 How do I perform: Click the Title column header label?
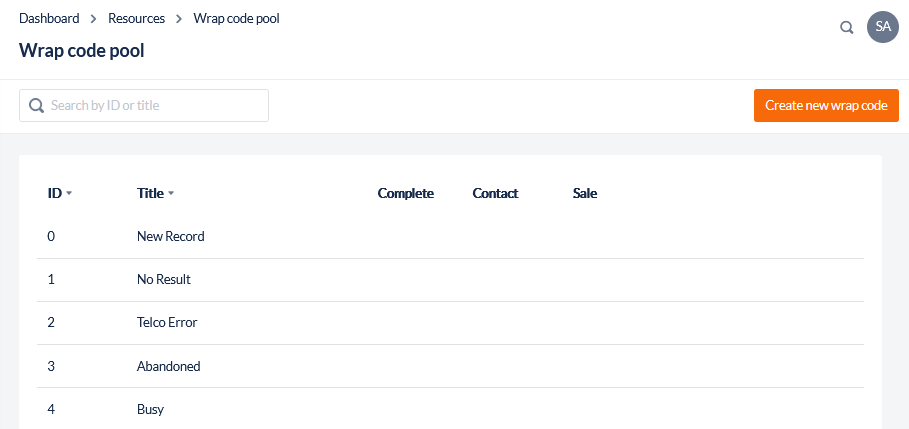pos(150,193)
